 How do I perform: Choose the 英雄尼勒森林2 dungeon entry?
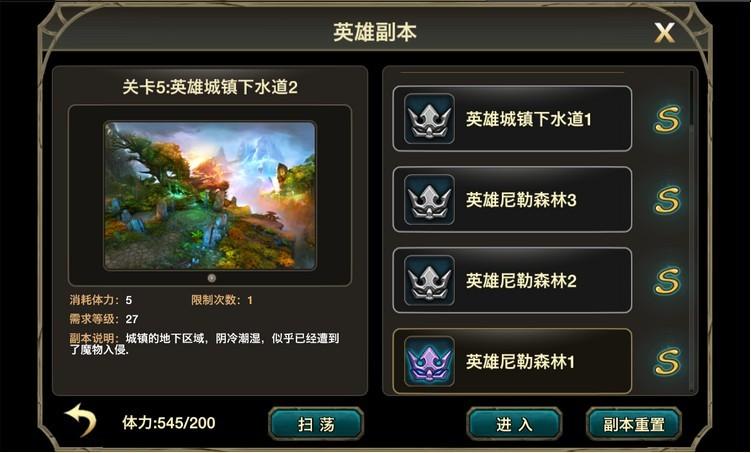point(512,281)
